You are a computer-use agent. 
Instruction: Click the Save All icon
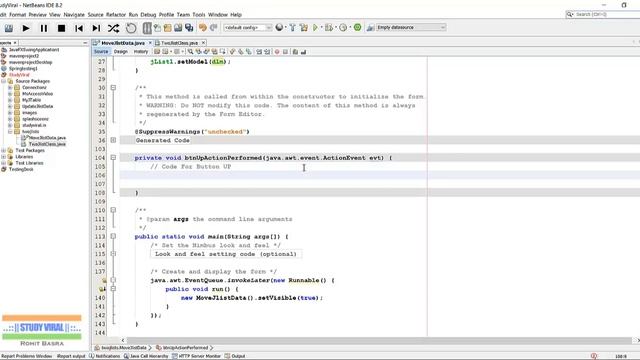(189, 27)
